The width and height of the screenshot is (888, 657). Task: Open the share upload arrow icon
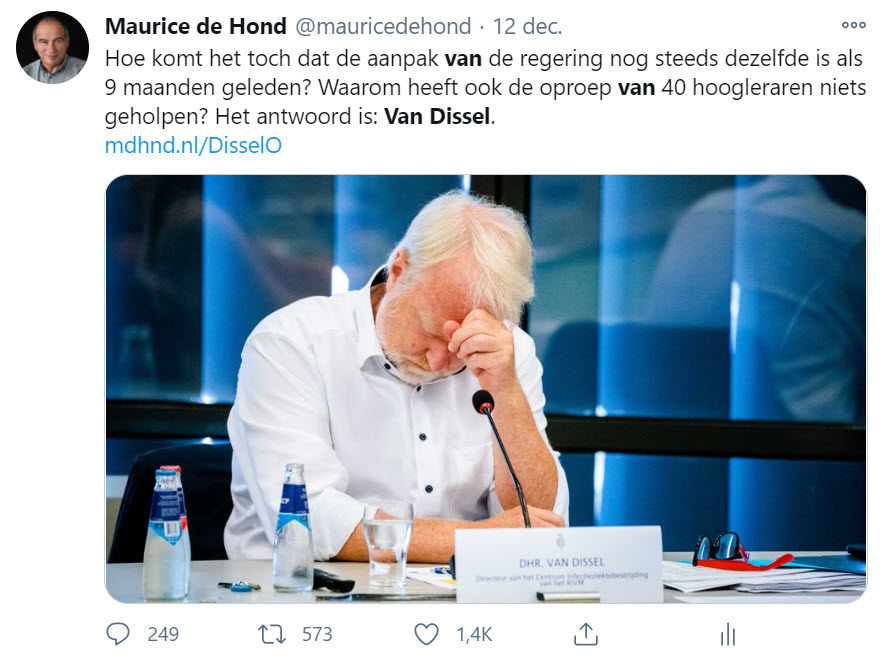coord(586,634)
